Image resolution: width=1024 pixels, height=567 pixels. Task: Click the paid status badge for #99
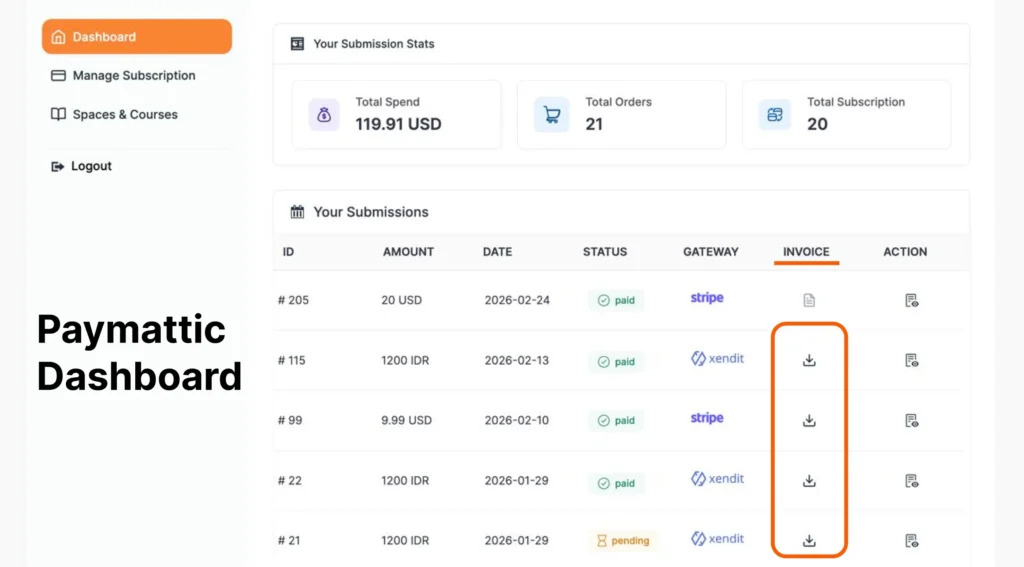click(616, 421)
